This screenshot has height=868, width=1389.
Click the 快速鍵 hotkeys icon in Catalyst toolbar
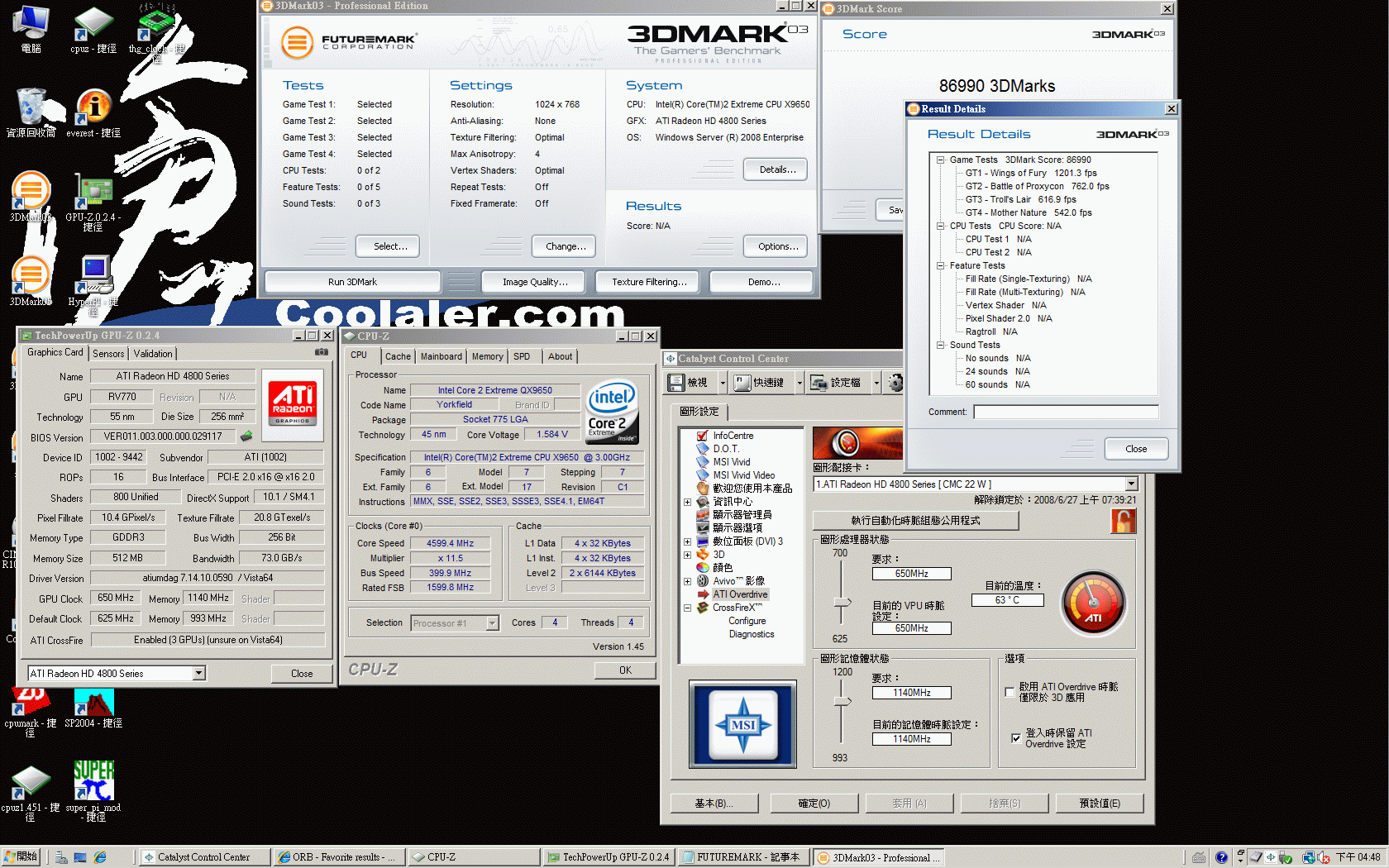[742, 382]
